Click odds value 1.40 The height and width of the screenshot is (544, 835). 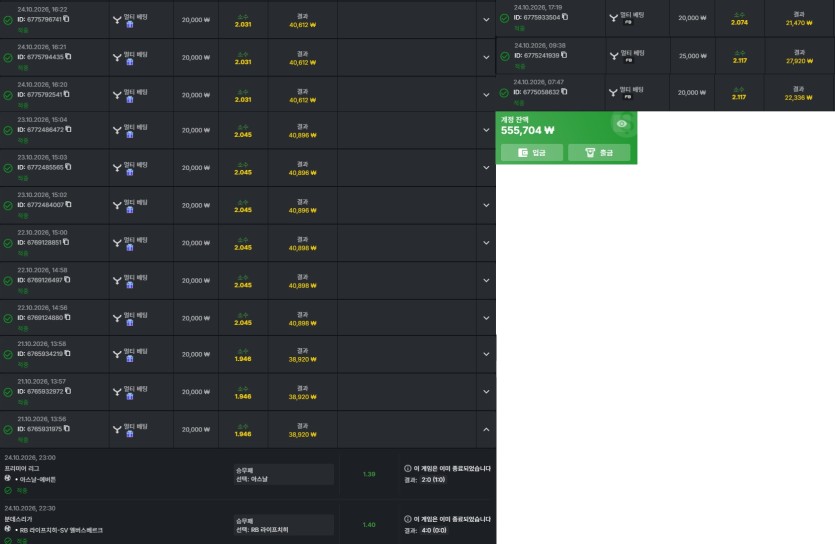(x=369, y=524)
